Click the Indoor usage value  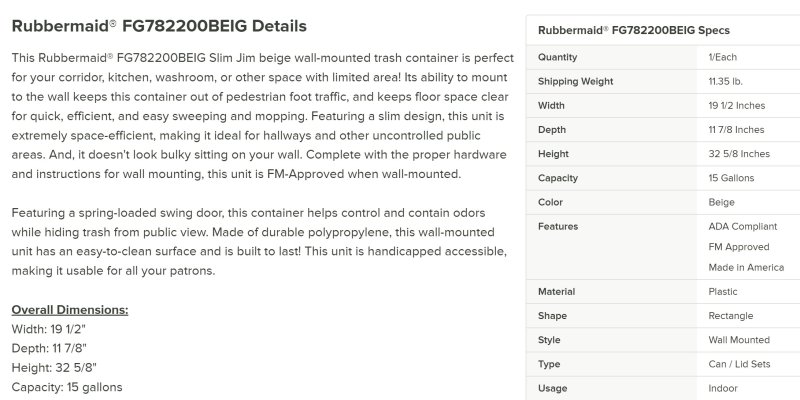[x=724, y=388]
